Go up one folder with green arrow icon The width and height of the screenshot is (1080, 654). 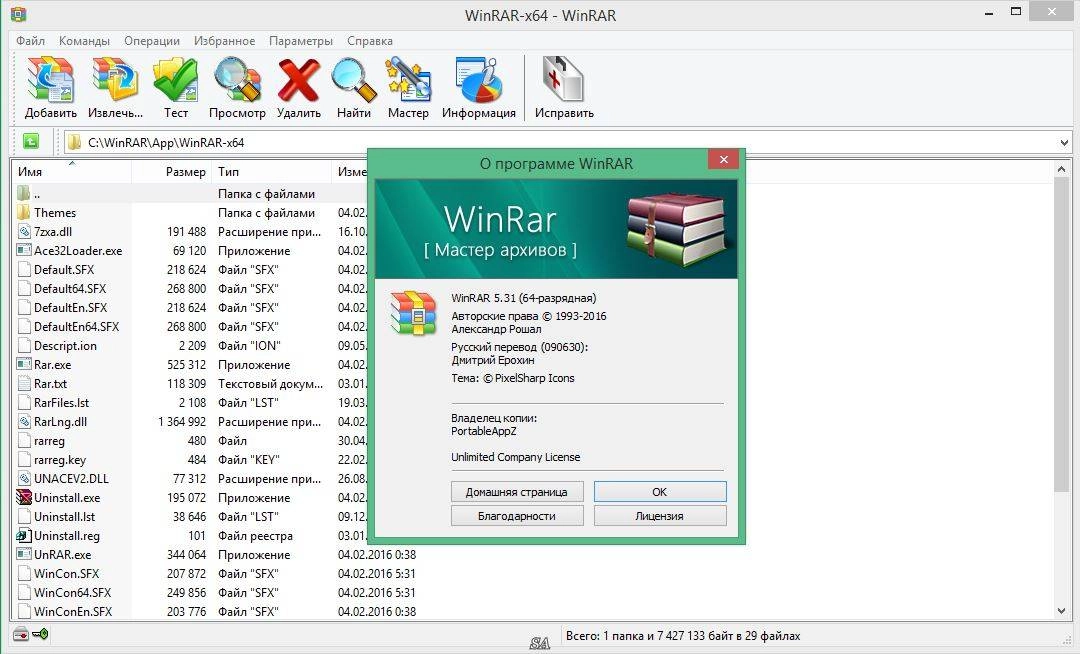31,142
